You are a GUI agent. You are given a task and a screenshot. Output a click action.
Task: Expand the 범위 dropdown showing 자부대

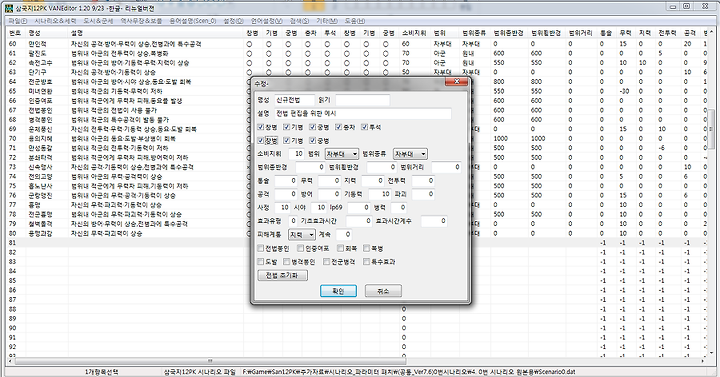tap(342, 154)
